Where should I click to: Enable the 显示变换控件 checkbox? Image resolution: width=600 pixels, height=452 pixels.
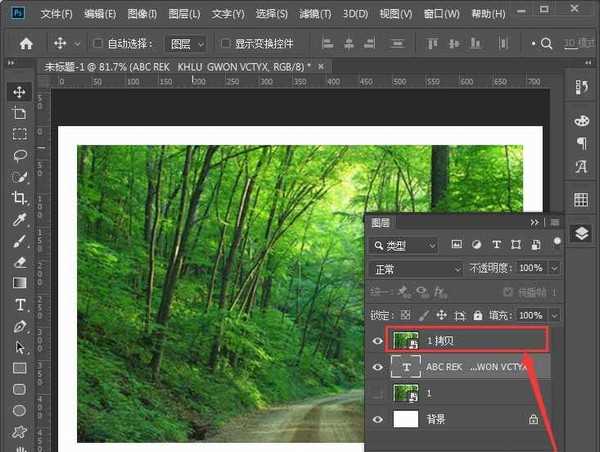pyautogui.click(x=225, y=44)
